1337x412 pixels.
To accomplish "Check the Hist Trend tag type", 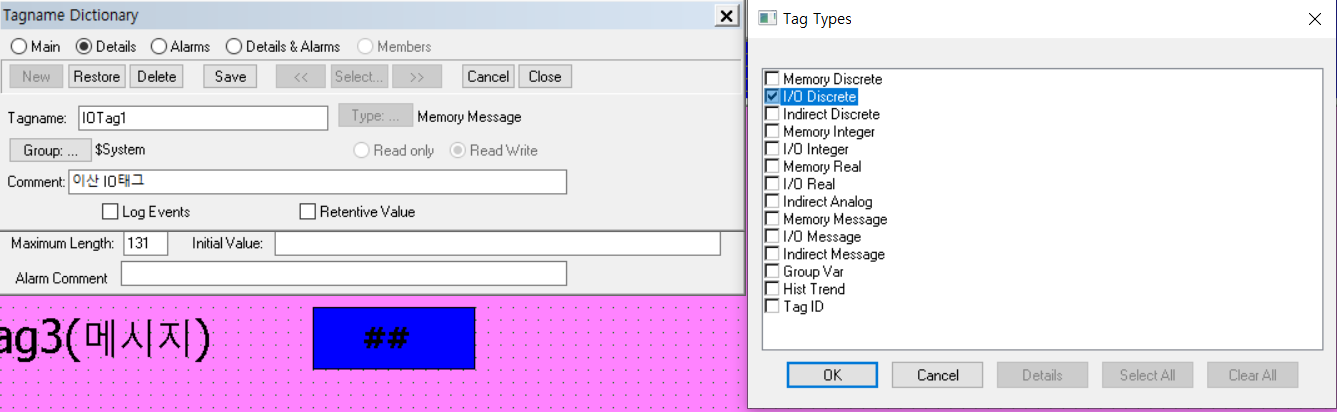I will [x=772, y=289].
